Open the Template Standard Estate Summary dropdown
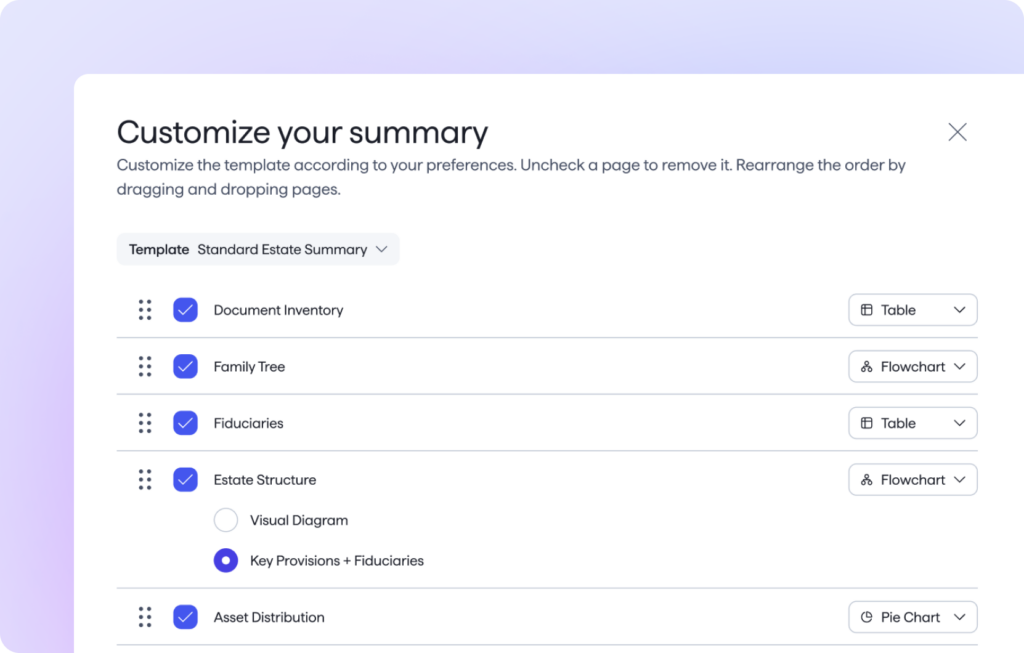The height and width of the screenshot is (653, 1024). (x=258, y=250)
